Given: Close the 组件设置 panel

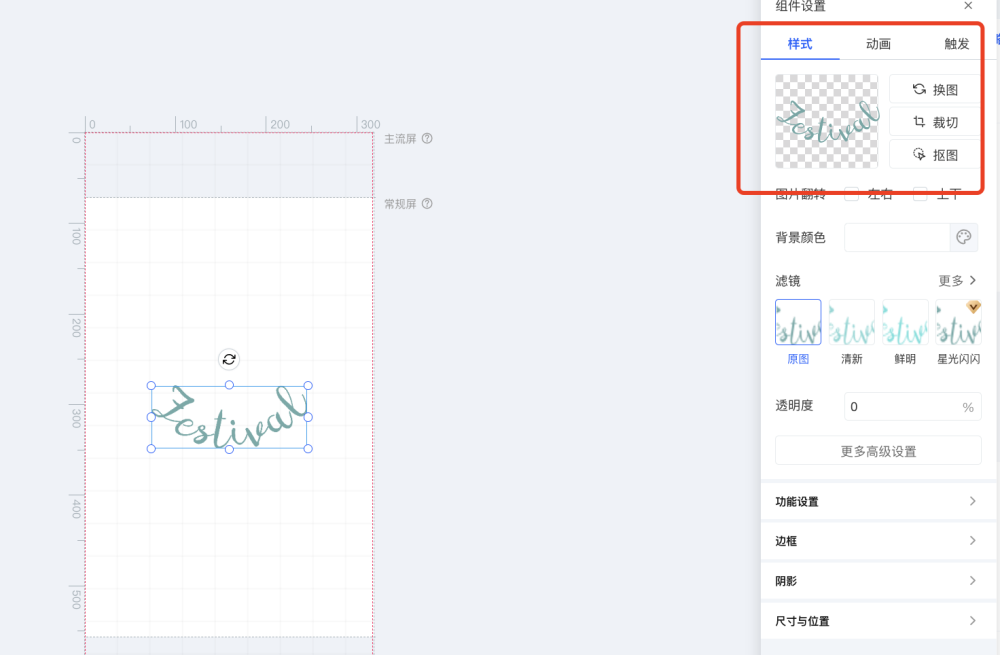Looking at the screenshot, I should [968, 6].
